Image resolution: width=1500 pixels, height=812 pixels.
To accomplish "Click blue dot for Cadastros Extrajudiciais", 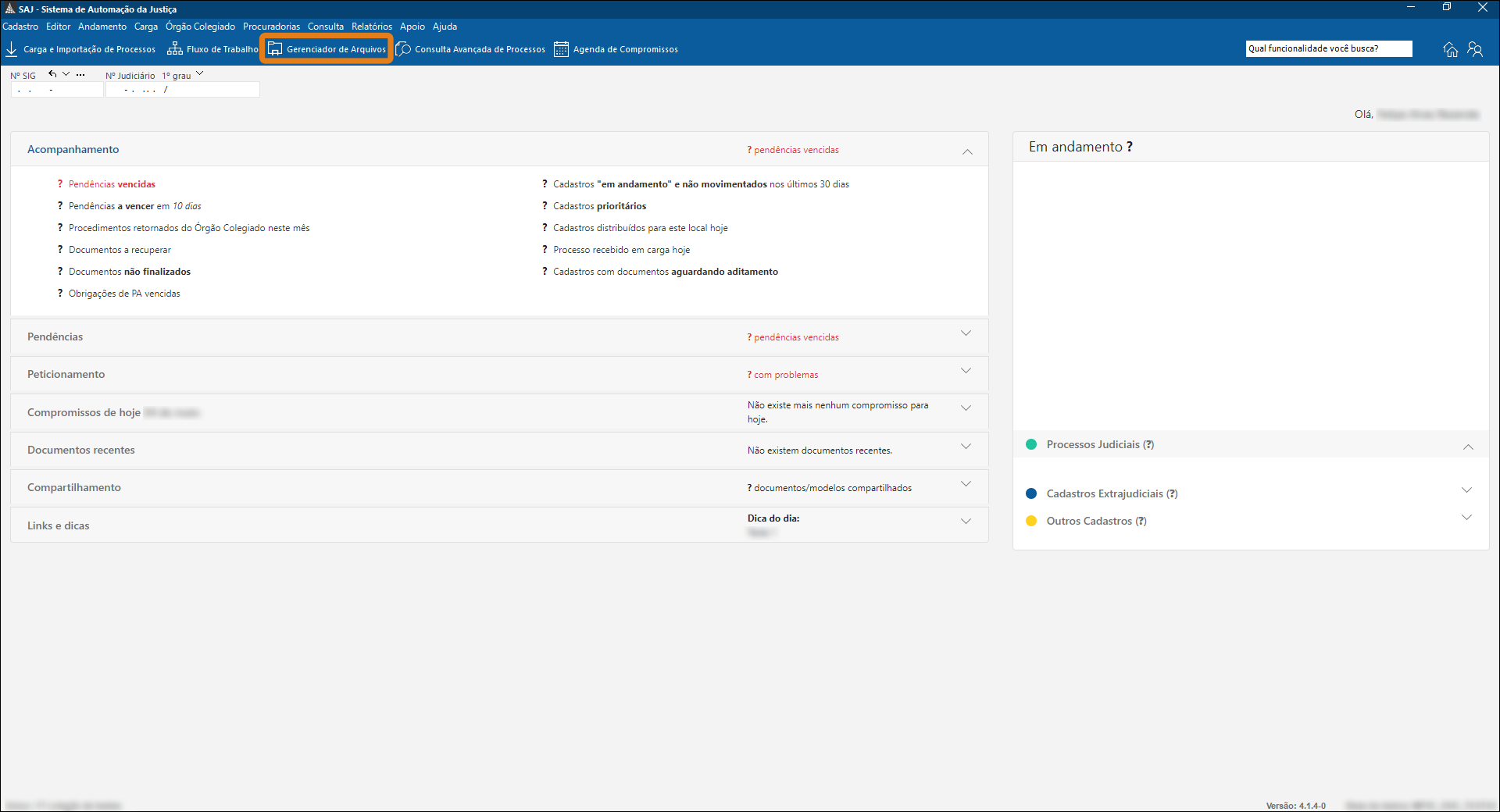I will (1031, 493).
